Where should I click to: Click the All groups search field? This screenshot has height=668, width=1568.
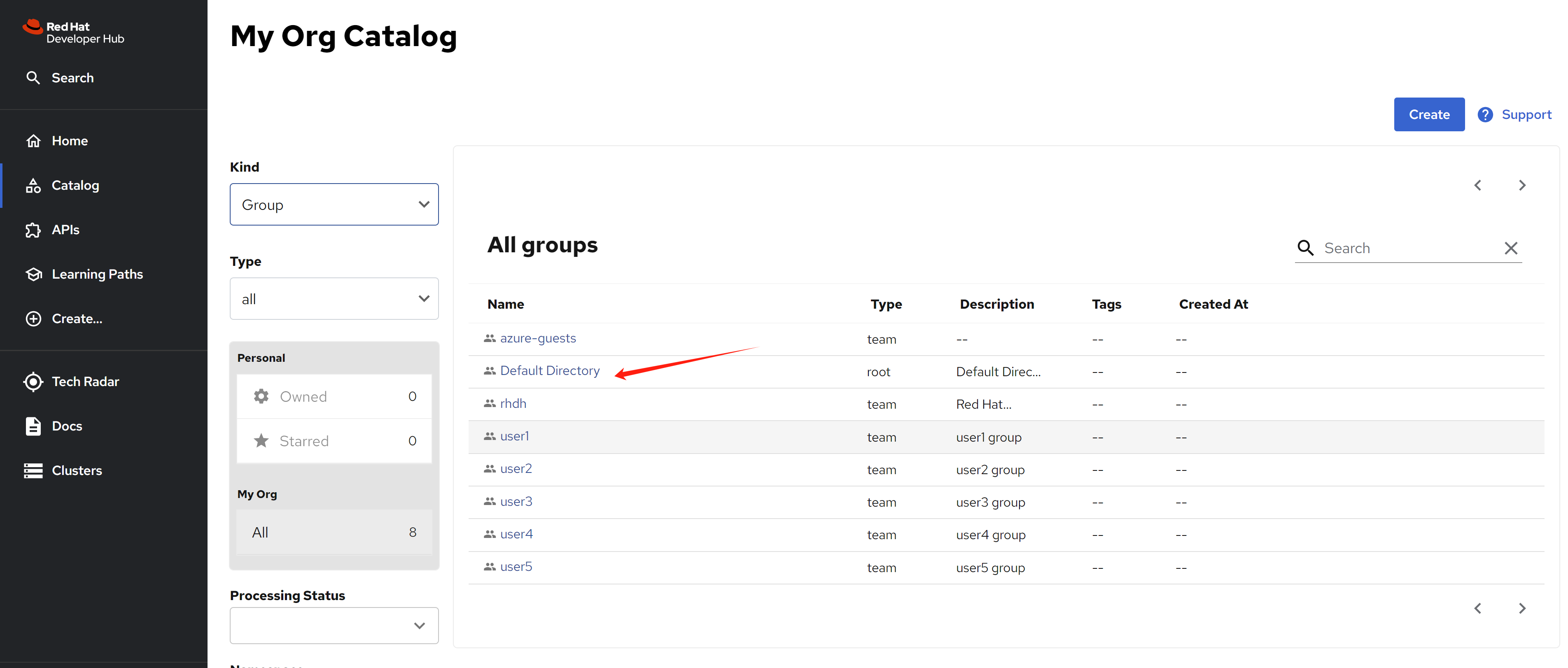click(1406, 248)
